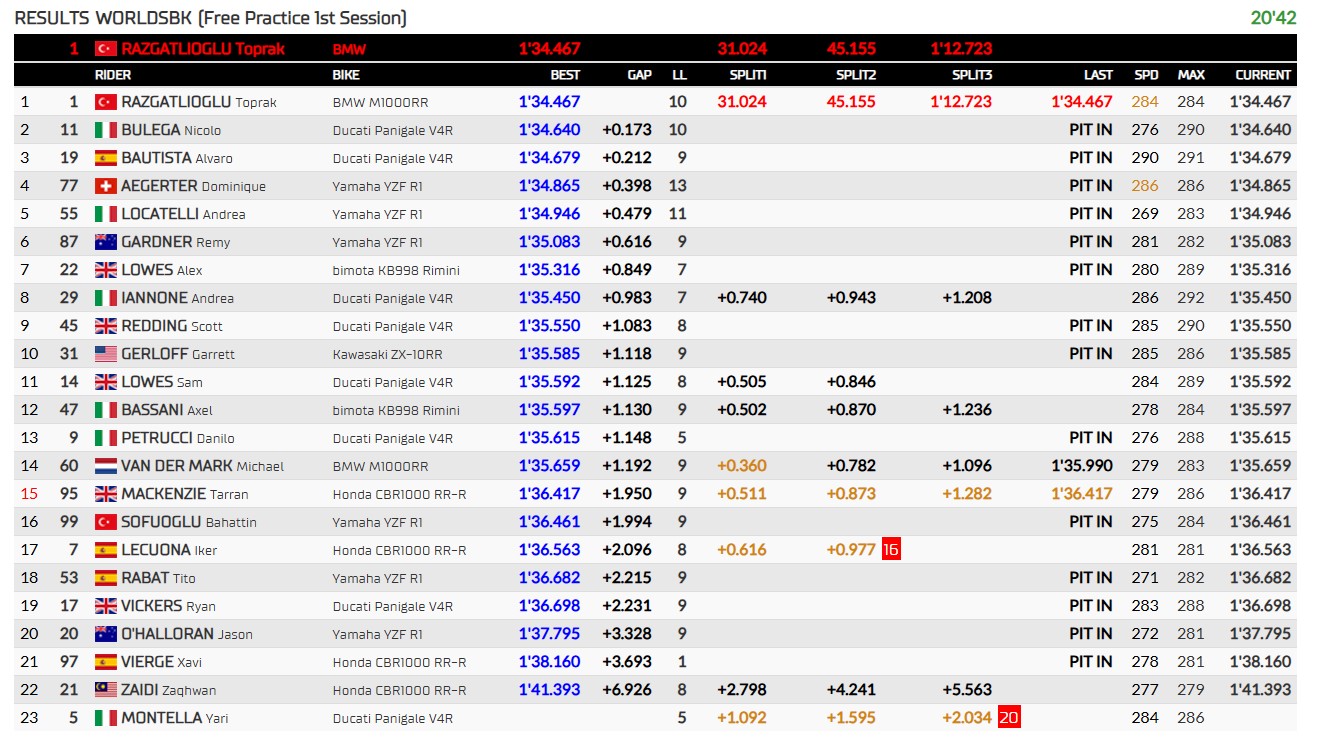This screenshot has height=755, width=1318.
Task: Click gap value +0.398 for AEGERTER
Action: click(x=627, y=185)
